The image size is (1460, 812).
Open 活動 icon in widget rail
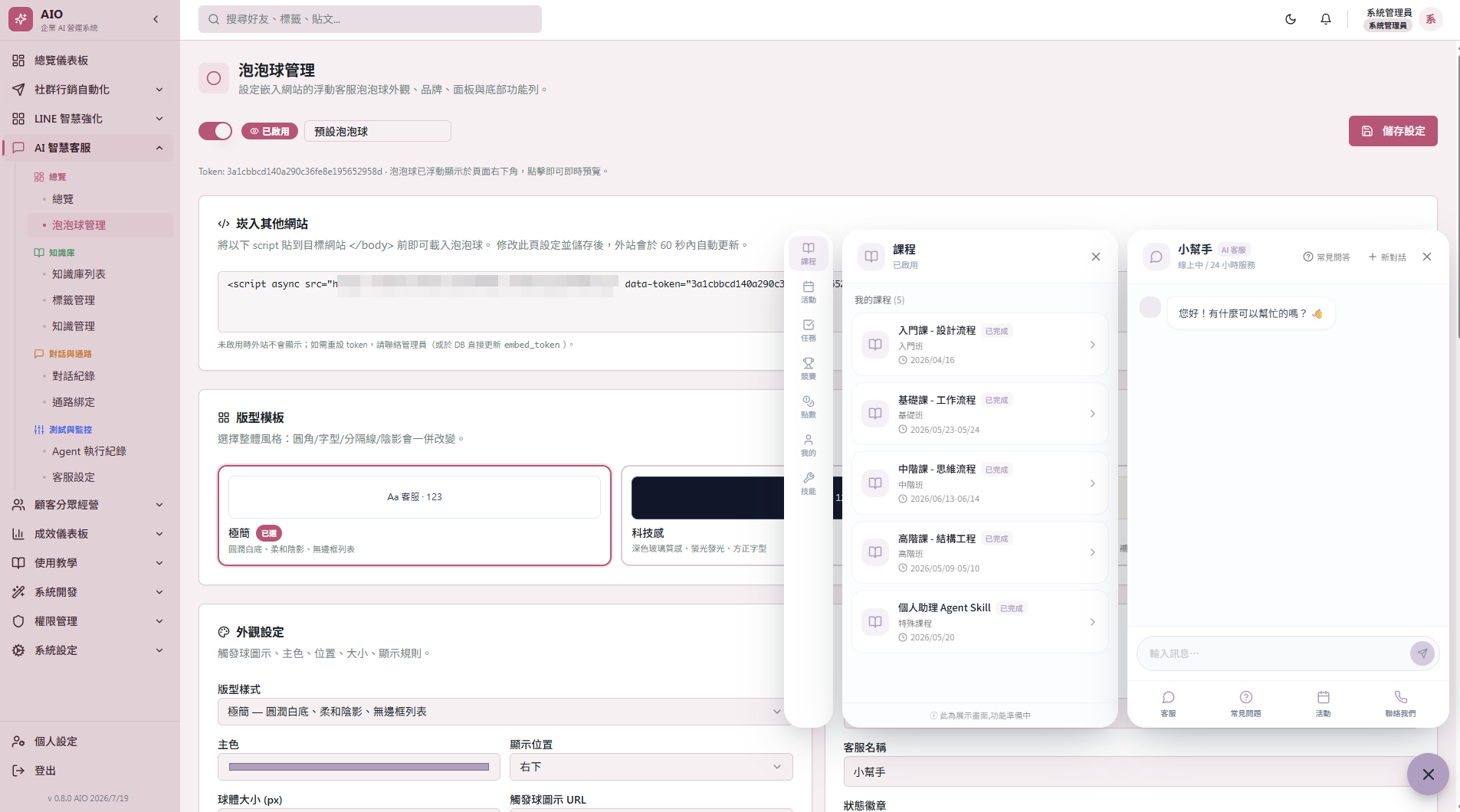click(809, 292)
